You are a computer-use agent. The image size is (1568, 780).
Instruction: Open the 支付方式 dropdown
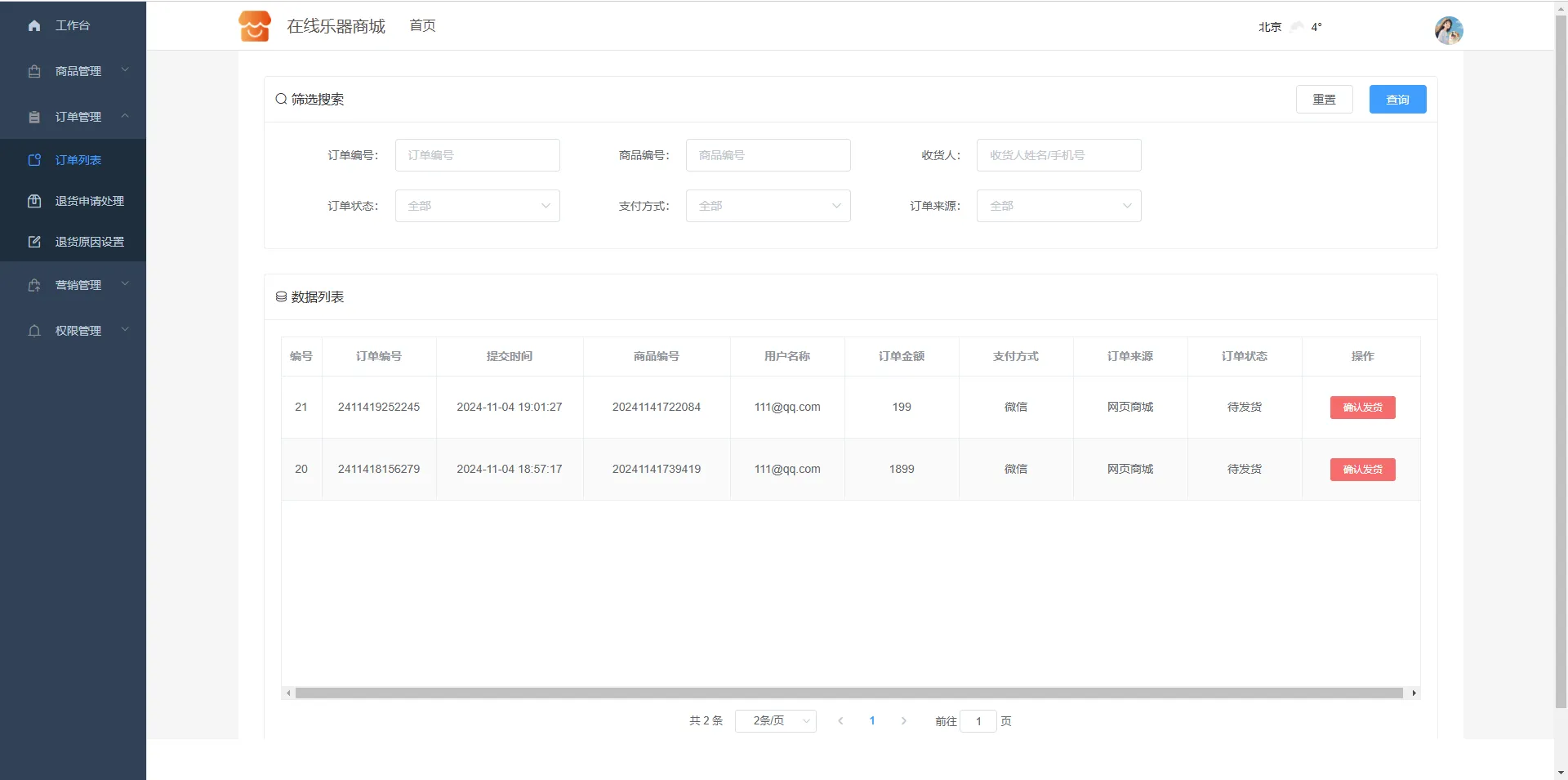[768, 206]
